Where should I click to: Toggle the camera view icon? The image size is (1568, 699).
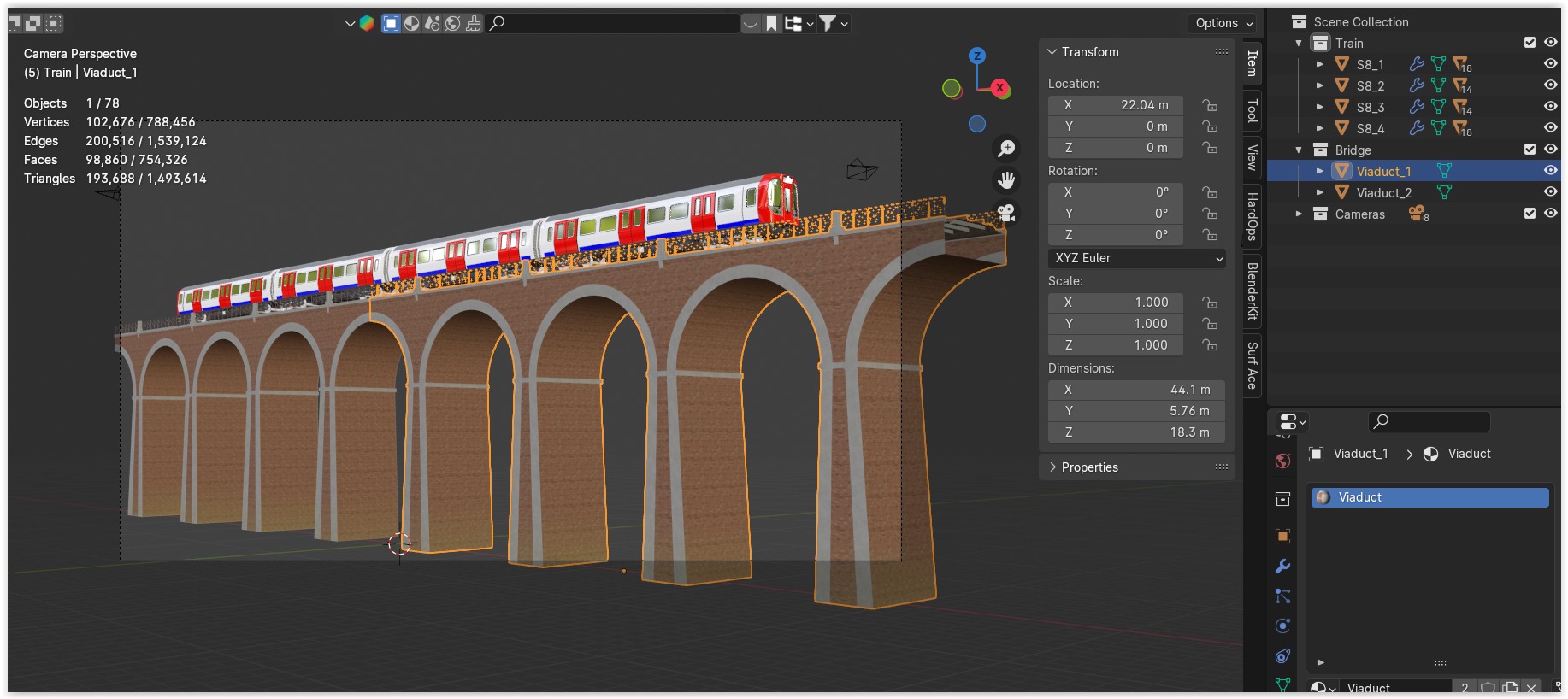pos(1006,212)
